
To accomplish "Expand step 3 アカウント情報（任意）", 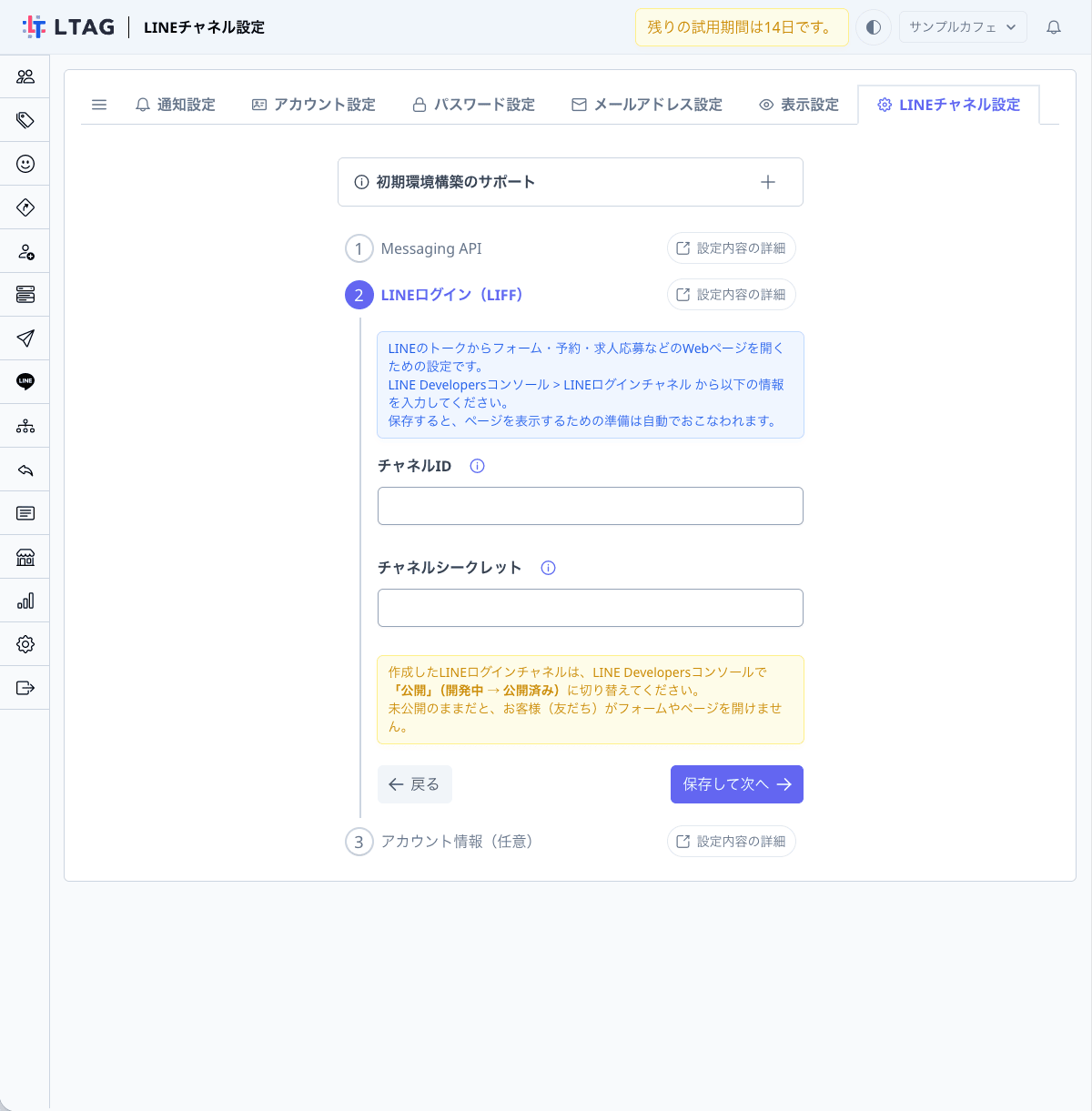I will pyautogui.click(x=440, y=842).
